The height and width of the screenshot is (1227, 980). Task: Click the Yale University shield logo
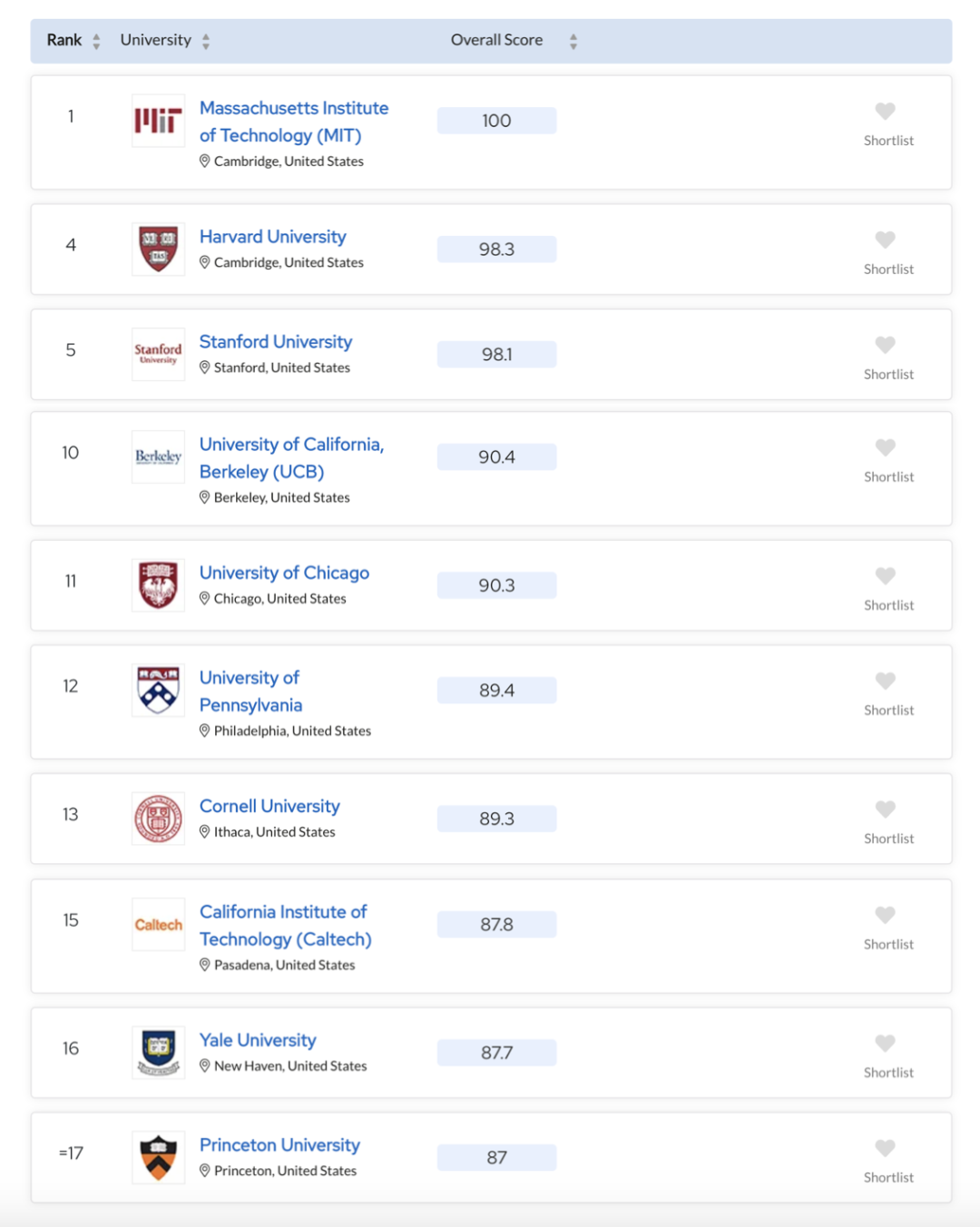tap(158, 1053)
